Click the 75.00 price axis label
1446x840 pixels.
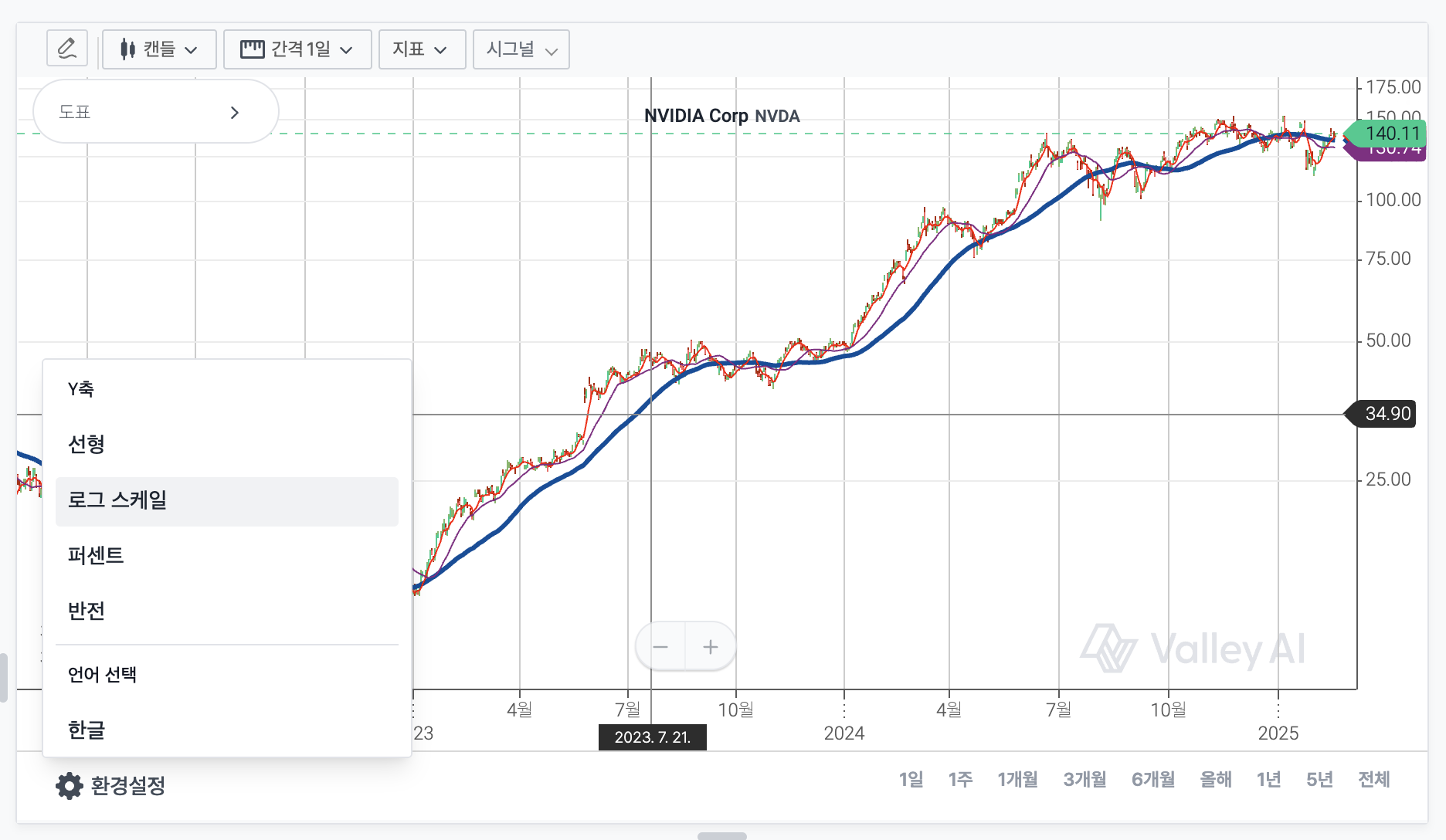tap(1388, 259)
